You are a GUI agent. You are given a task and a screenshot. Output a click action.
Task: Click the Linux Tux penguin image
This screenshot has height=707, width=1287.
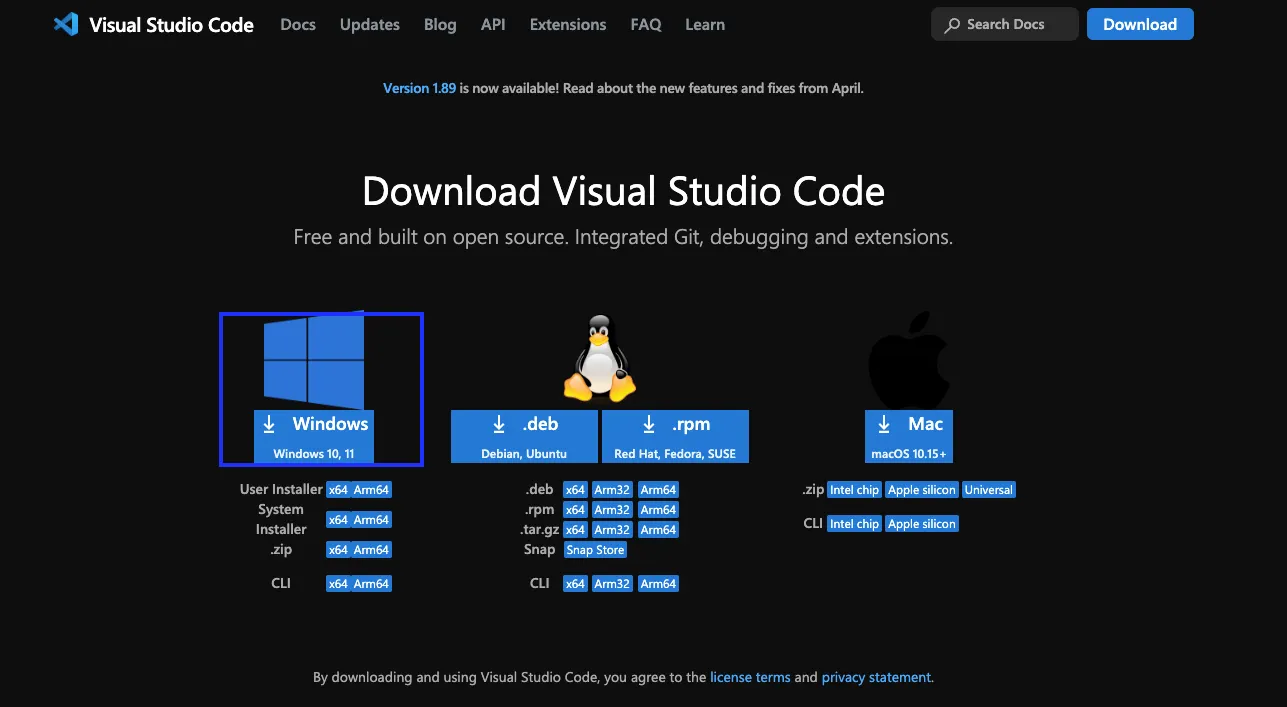pos(600,359)
